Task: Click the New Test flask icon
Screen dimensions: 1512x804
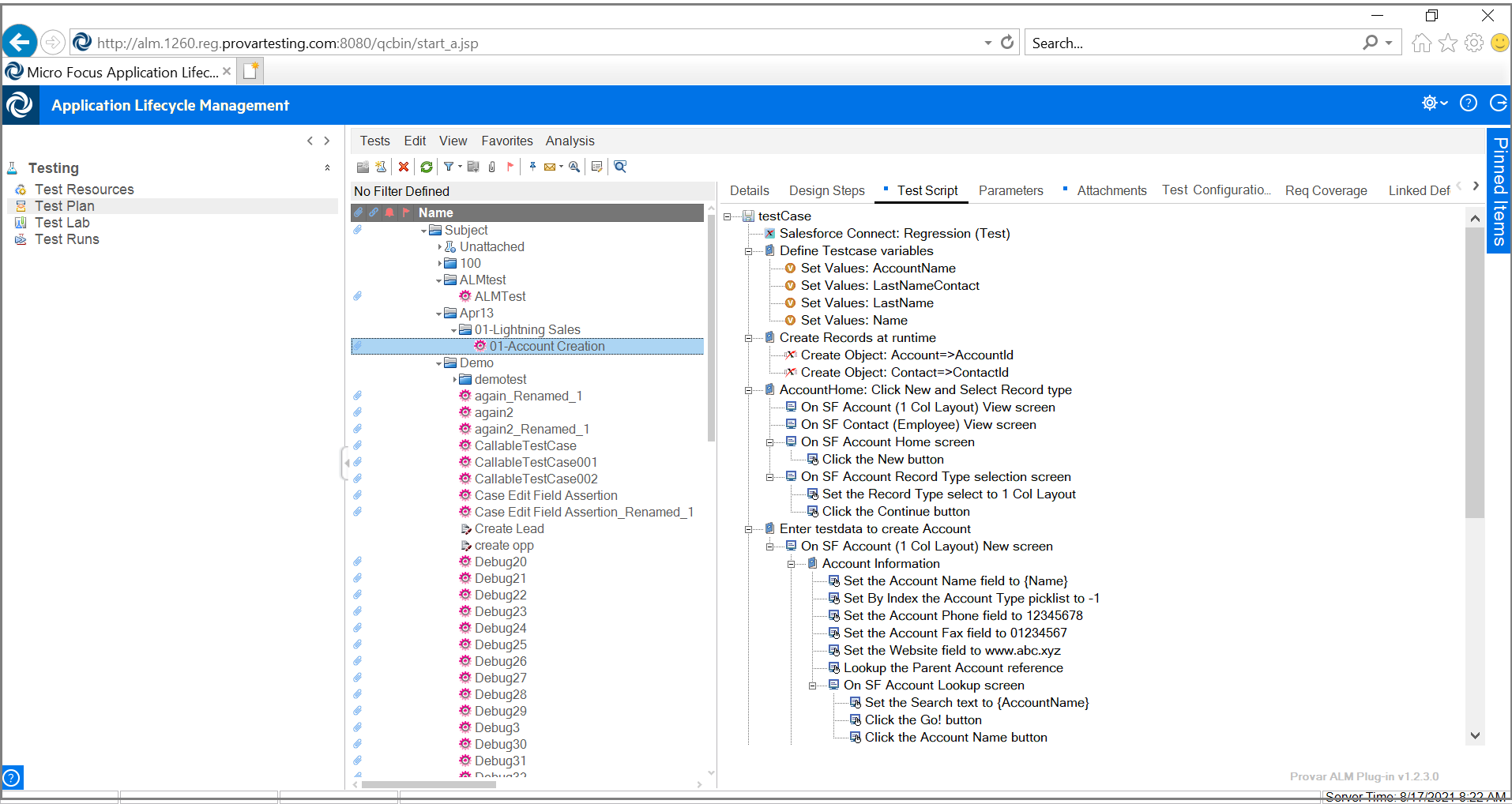Action: pyautogui.click(x=382, y=167)
